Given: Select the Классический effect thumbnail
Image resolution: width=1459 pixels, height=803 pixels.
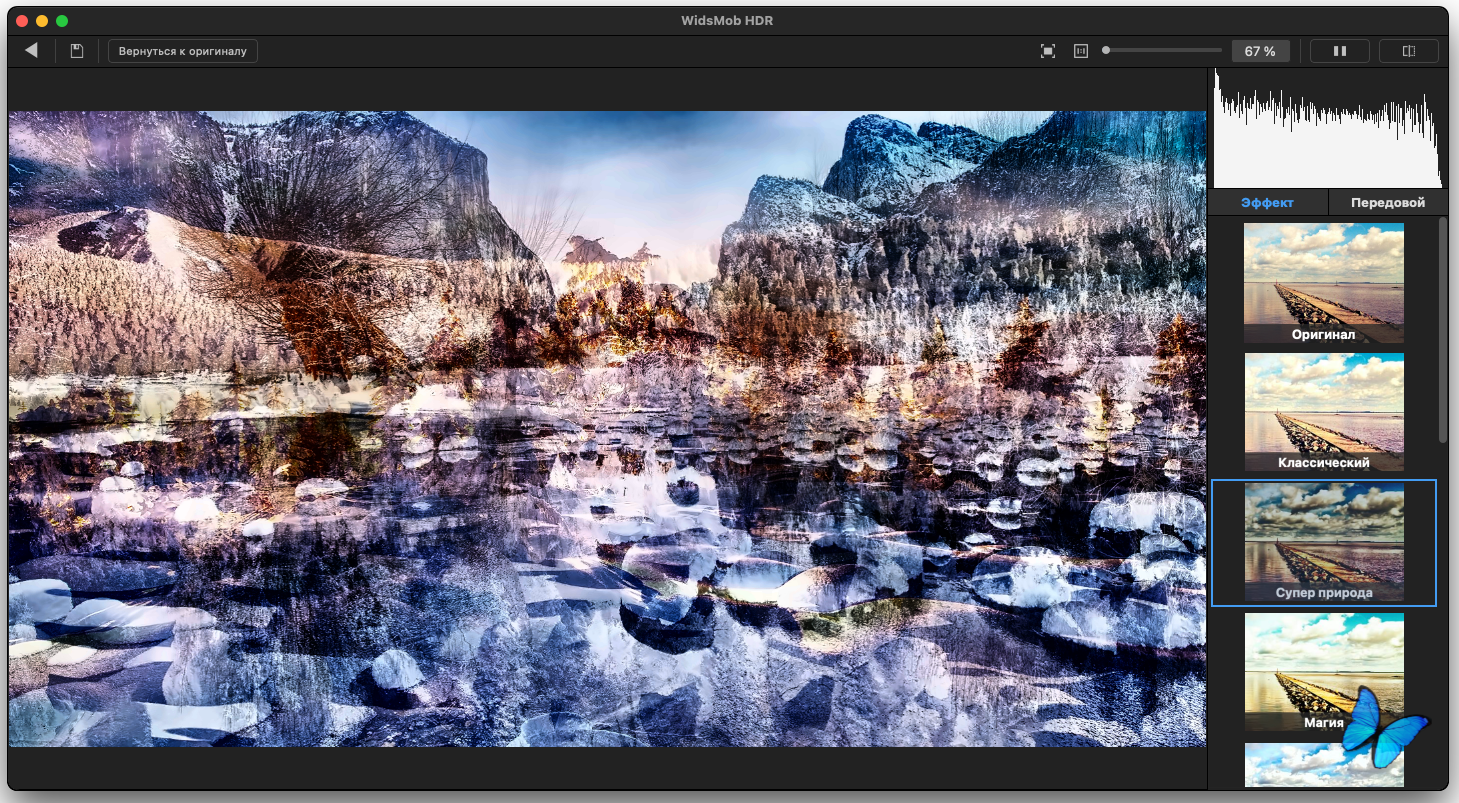Looking at the screenshot, I should pos(1323,412).
